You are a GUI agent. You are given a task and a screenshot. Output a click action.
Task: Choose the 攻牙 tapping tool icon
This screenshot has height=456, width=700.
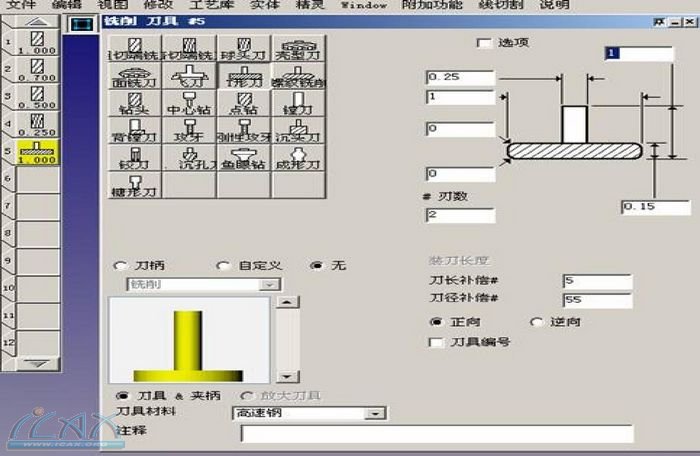[x=188, y=130]
